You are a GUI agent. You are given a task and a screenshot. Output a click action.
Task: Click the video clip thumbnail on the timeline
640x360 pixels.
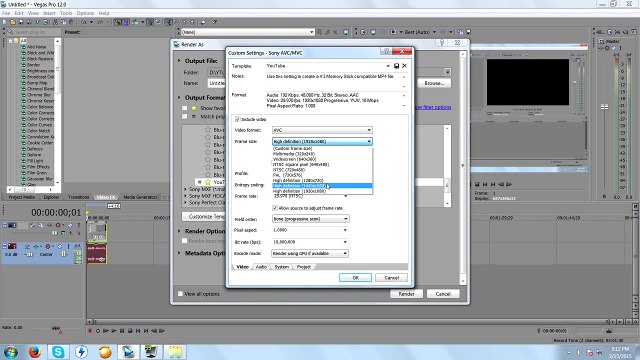pos(97,231)
